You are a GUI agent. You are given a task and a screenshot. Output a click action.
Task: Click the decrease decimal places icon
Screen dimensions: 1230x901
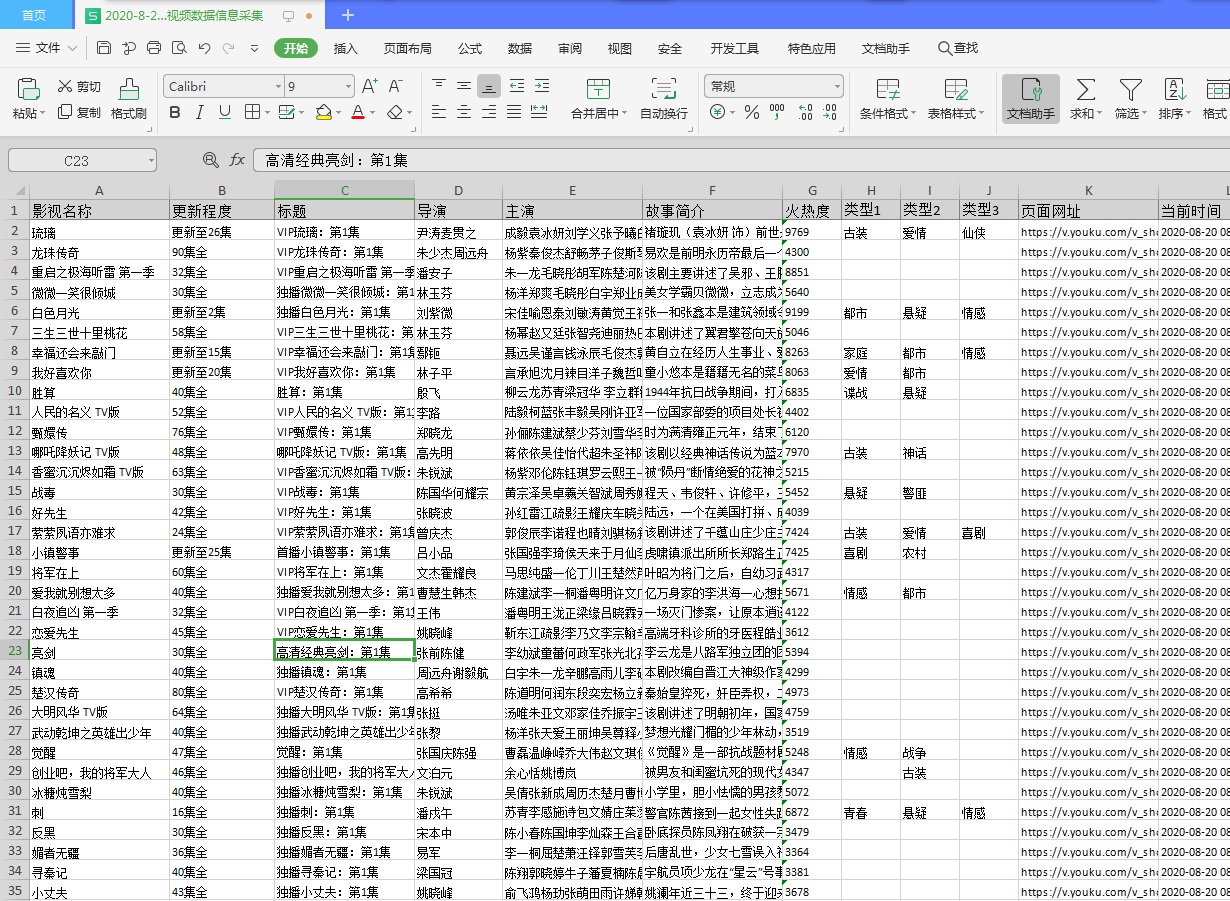[x=829, y=113]
